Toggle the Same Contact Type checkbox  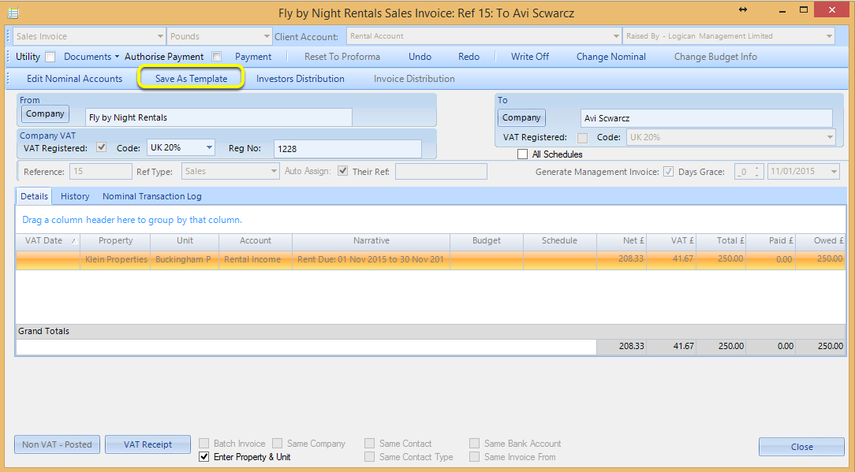(x=370, y=457)
